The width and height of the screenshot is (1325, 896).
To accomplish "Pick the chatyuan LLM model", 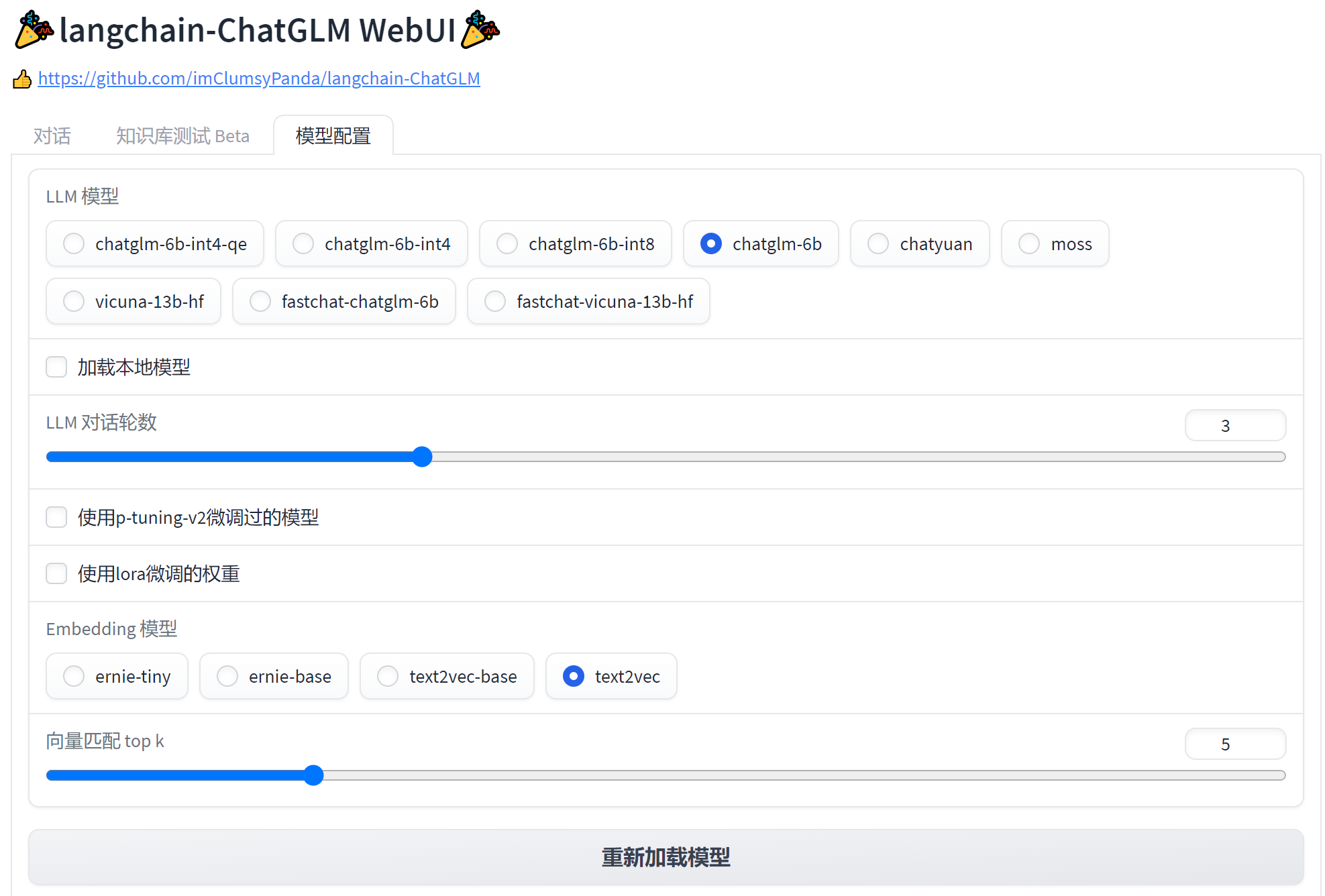I will pyautogui.click(x=878, y=243).
